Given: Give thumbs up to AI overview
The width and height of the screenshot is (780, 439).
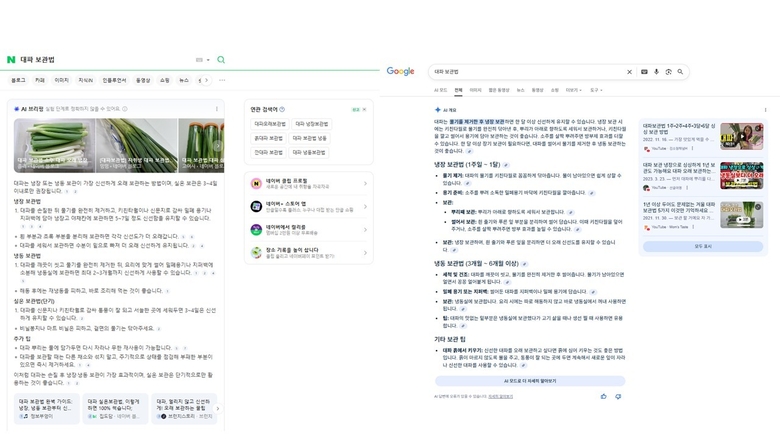Looking at the screenshot, I should pos(603,396).
